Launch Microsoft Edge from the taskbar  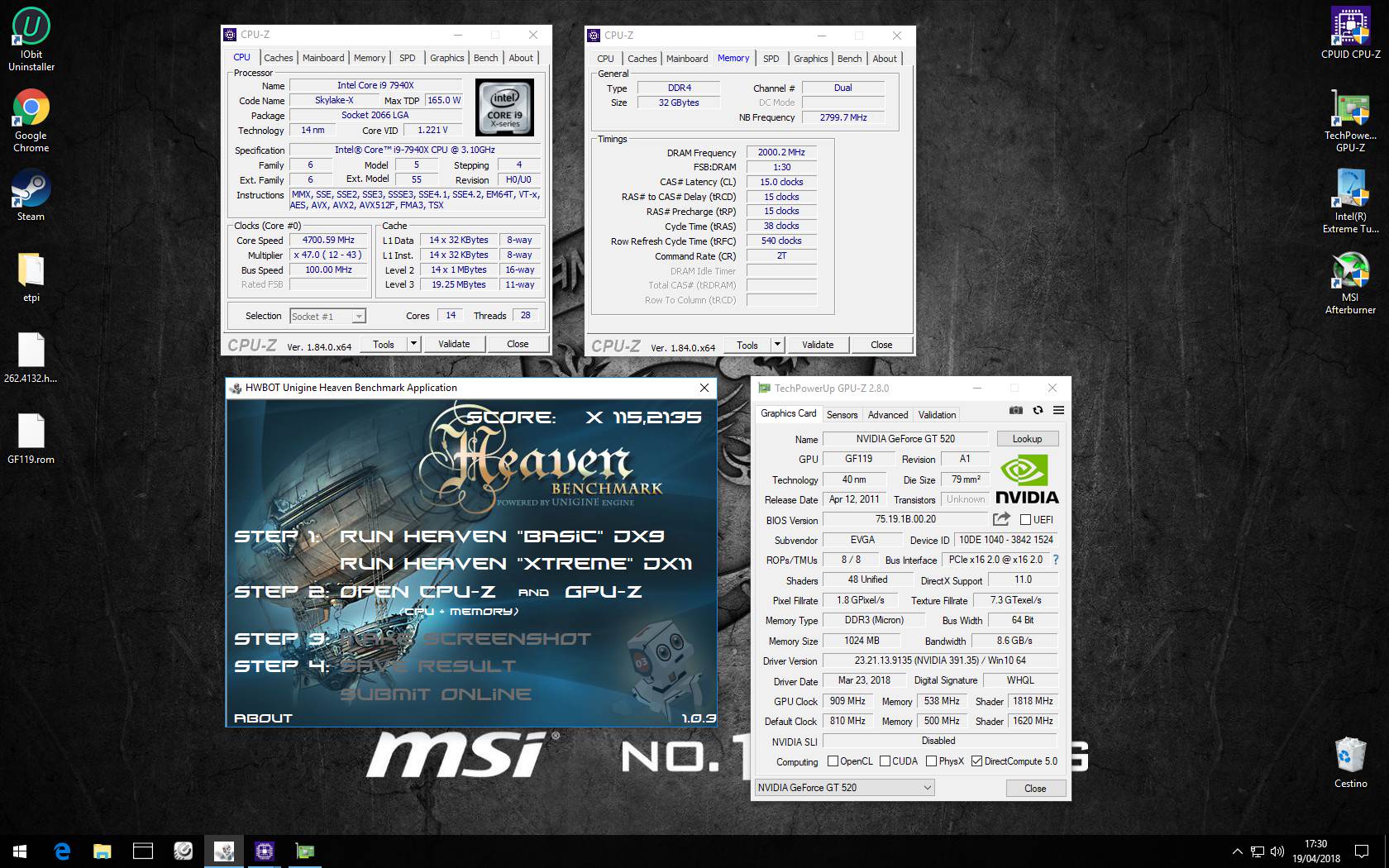click(62, 851)
